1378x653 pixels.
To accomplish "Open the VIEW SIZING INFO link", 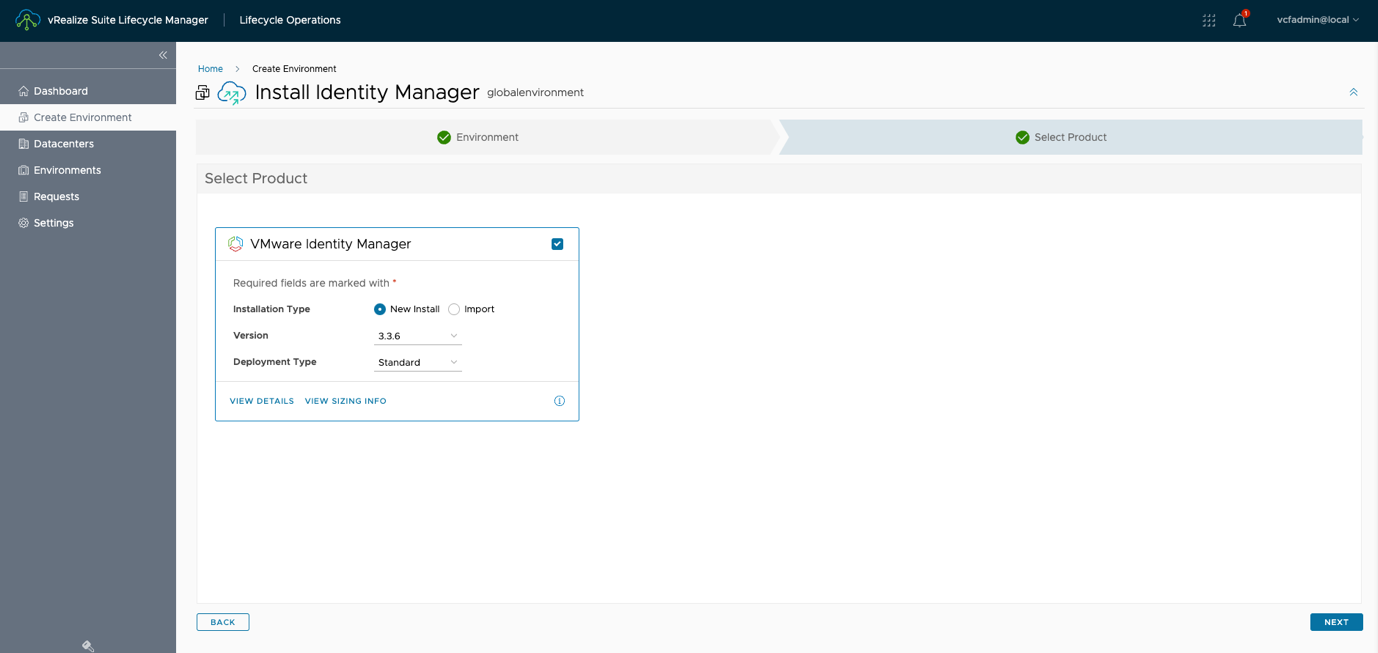I will 346,401.
